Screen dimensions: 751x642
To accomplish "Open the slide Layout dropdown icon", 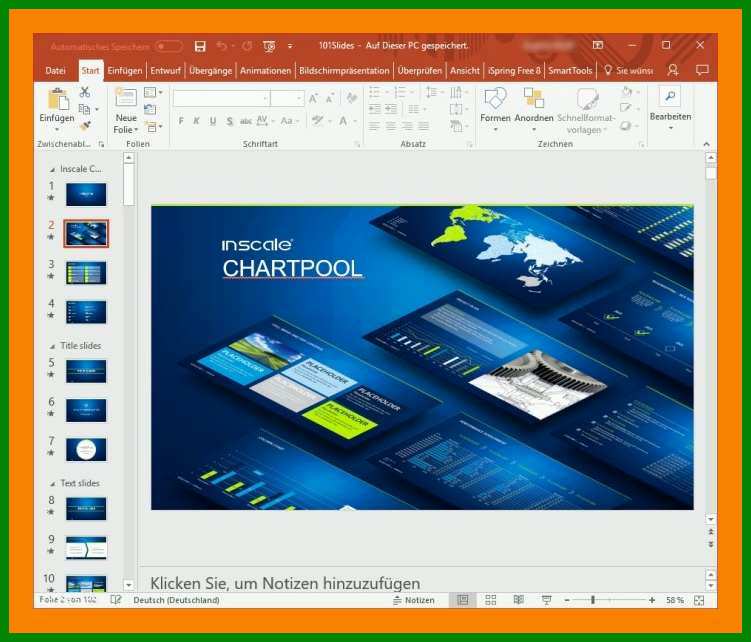I will coord(153,92).
